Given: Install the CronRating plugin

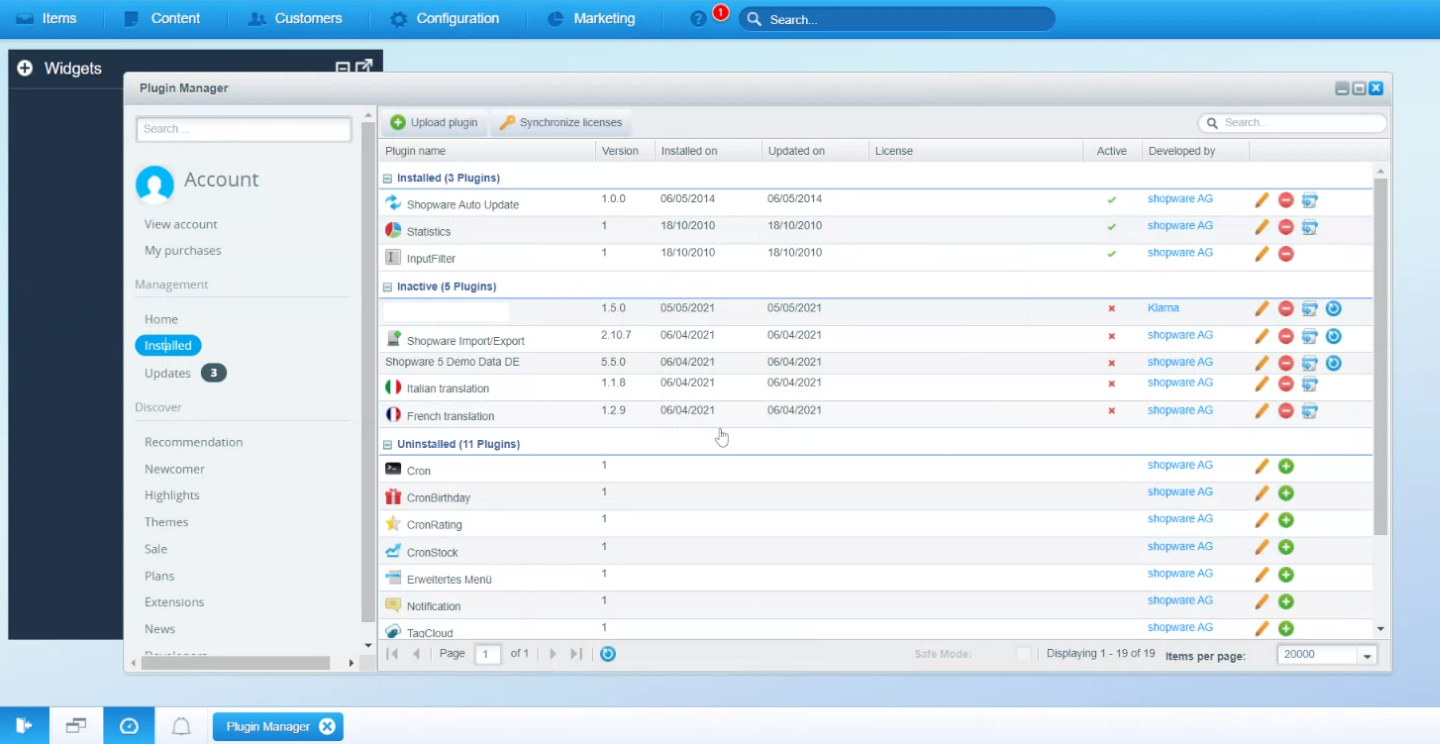Looking at the screenshot, I should 1286,520.
